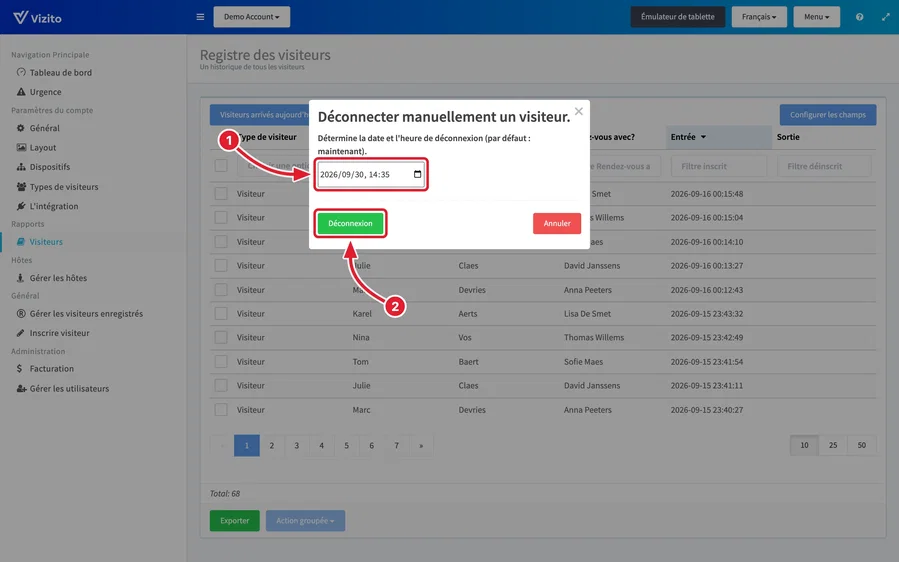Viewport: 899px width, 562px height.
Task: Go to page 3
Action: point(296,446)
